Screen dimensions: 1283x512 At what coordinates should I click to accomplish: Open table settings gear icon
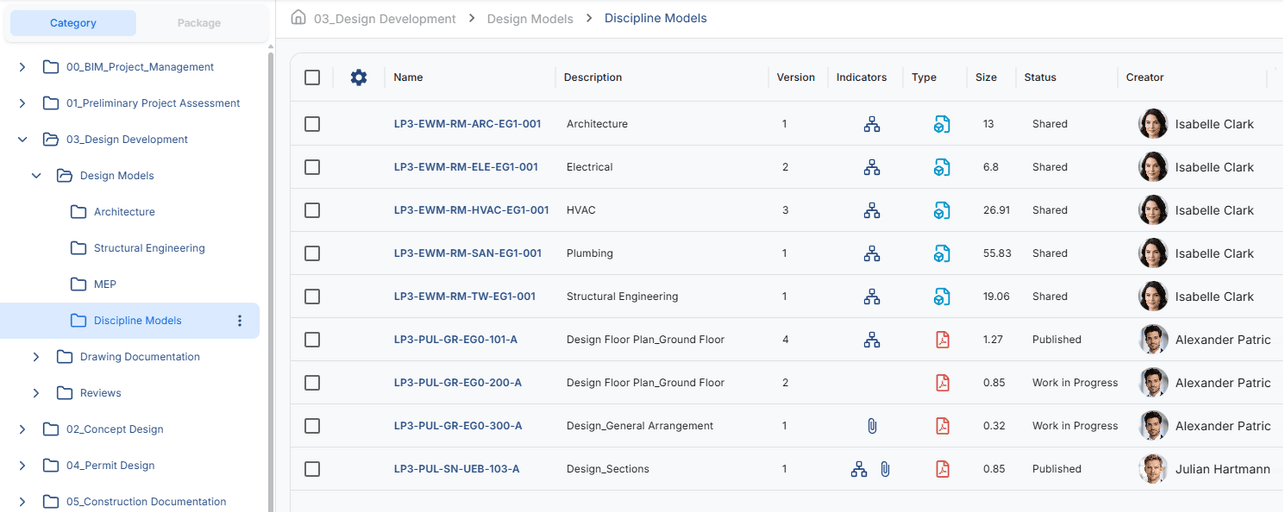click(359, 77)
